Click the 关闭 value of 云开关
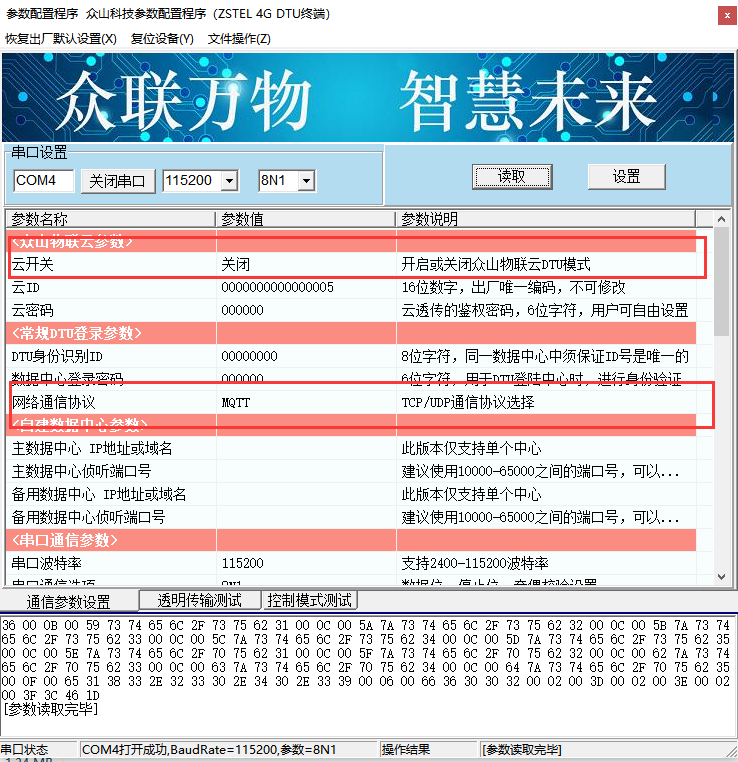Screen dimensions: 738x762 point(236,264)
